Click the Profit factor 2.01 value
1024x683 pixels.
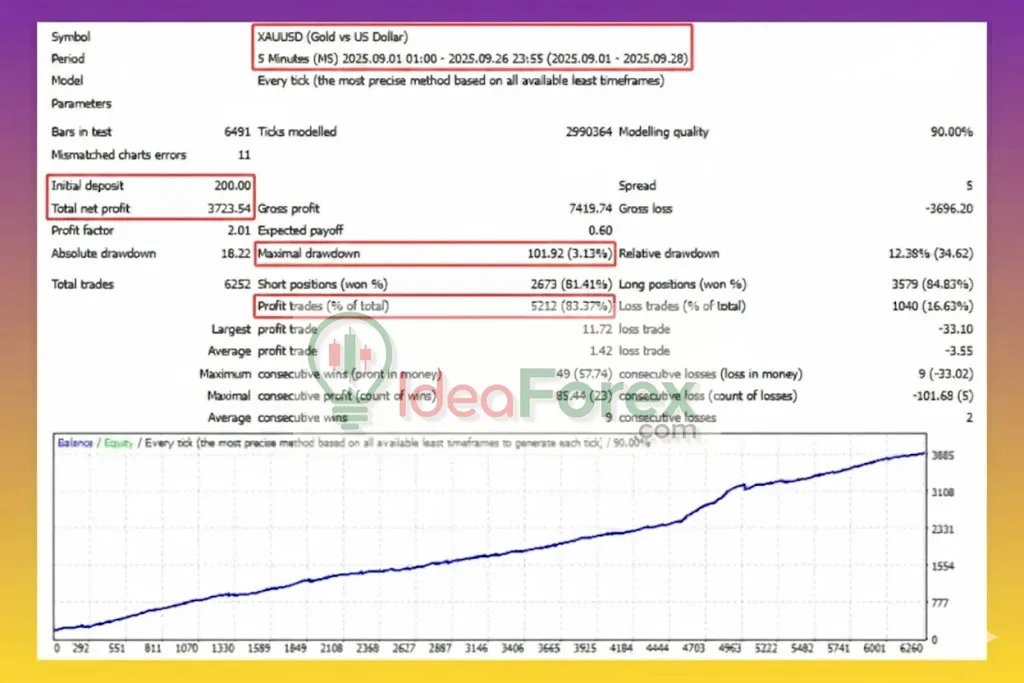tap(240, 230)
